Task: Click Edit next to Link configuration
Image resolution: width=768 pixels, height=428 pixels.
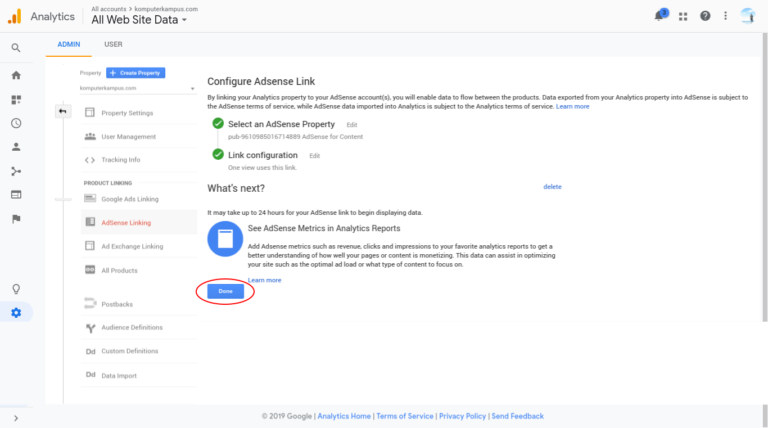Action: (x=314, y=156)
